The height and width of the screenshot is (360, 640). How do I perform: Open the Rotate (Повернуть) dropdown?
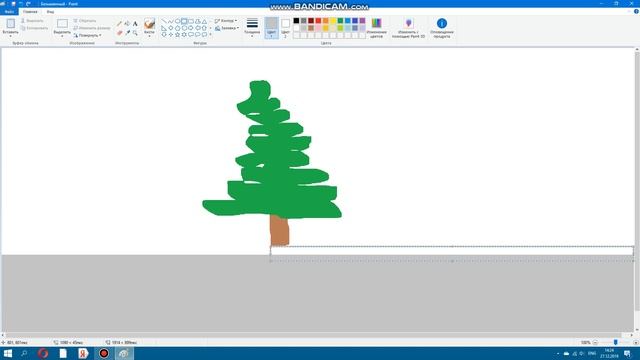pos(87,36)
